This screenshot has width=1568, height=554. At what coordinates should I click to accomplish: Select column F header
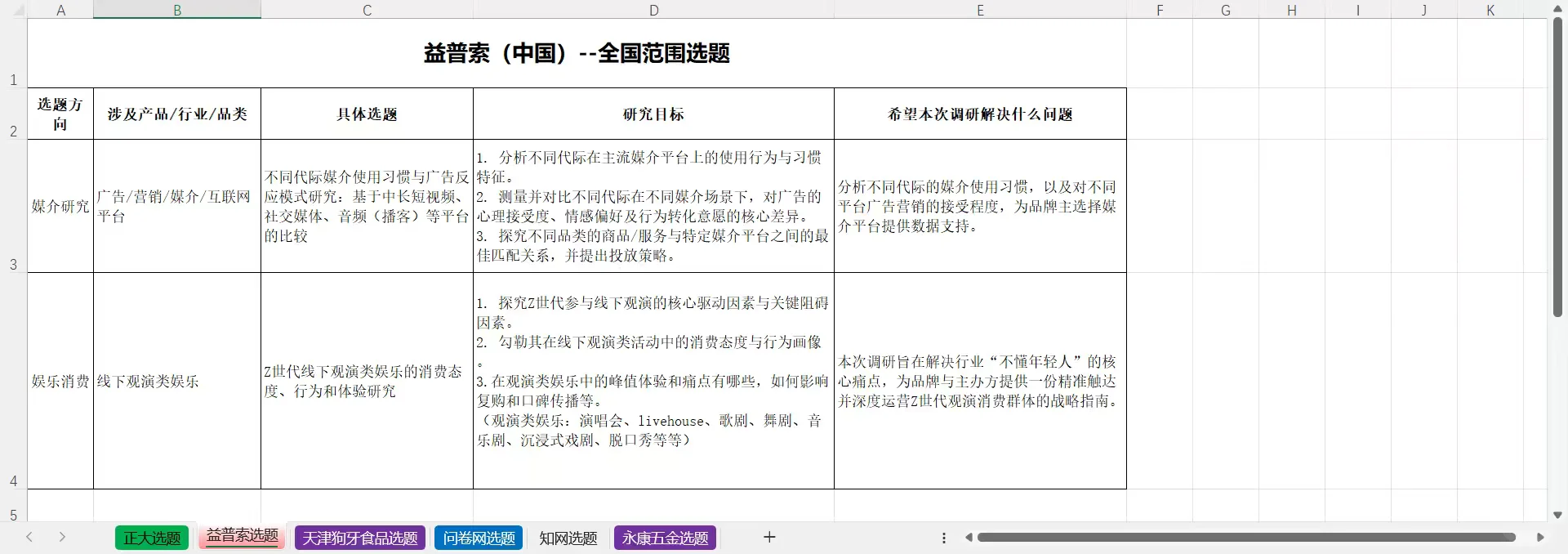click(1160, 10)
